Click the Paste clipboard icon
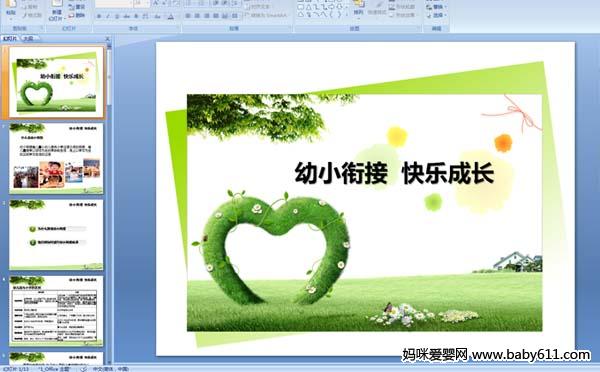The height and width of the screenshot is (372, 600). pos(11,9)
